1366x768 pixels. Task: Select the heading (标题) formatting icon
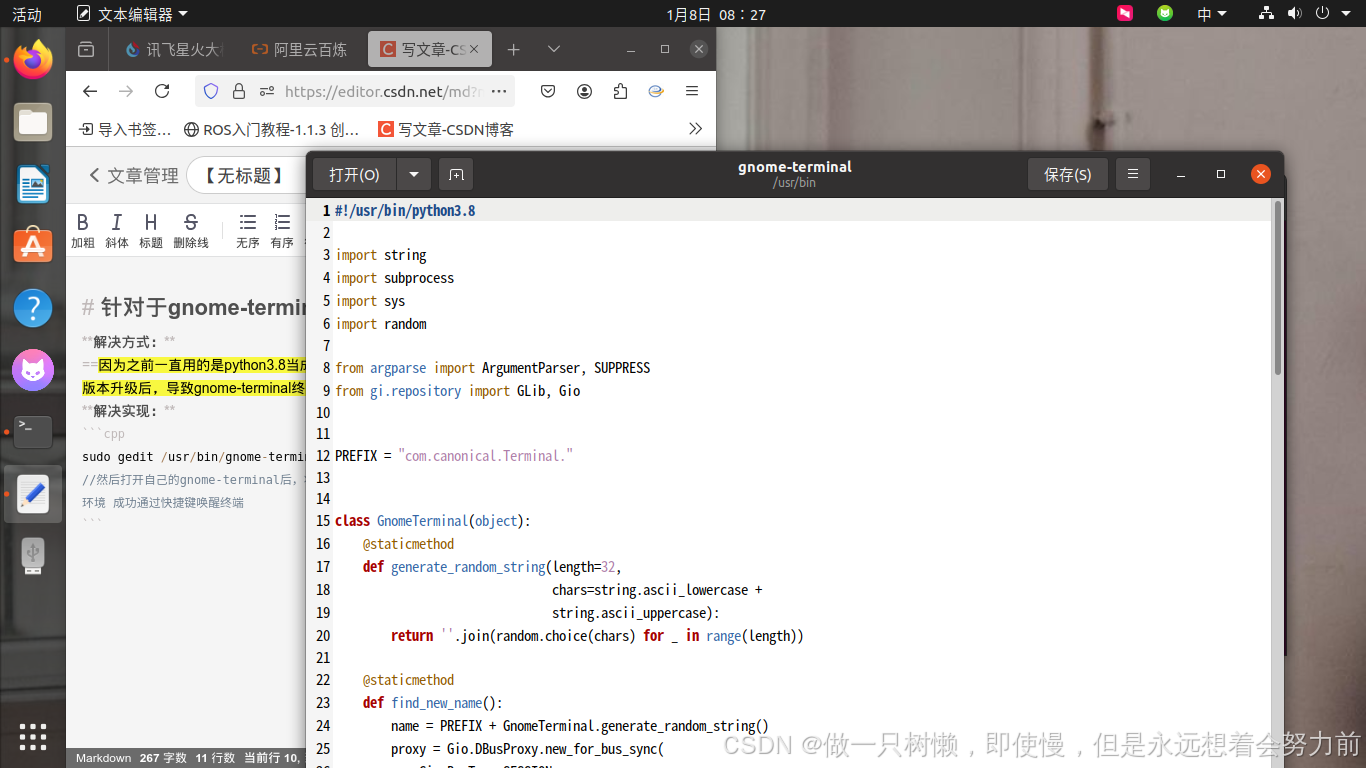150,222
